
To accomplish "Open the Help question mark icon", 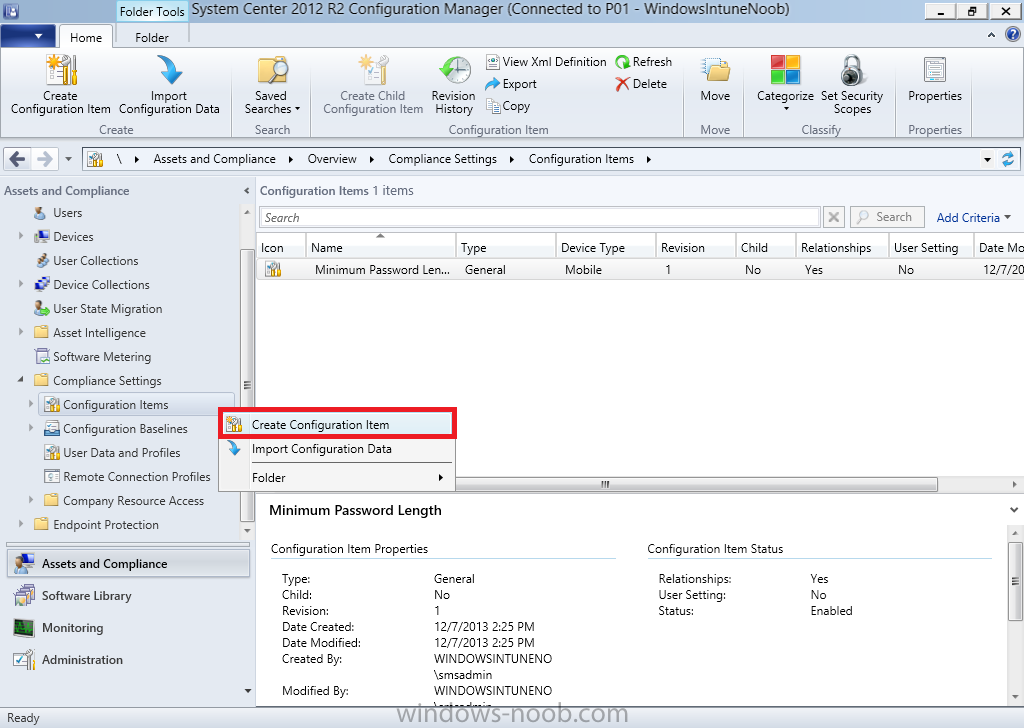I will (1013, 35).
